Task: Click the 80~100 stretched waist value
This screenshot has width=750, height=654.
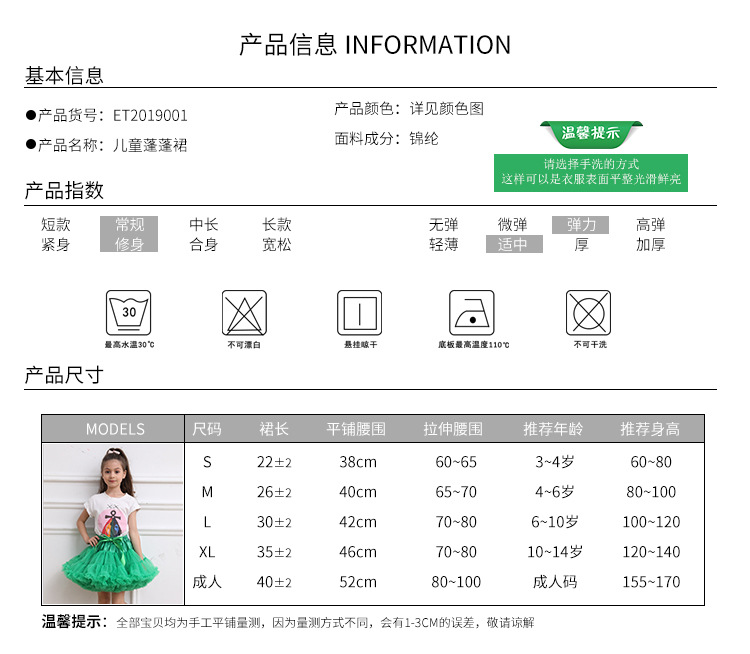Action: coord(456,582)
